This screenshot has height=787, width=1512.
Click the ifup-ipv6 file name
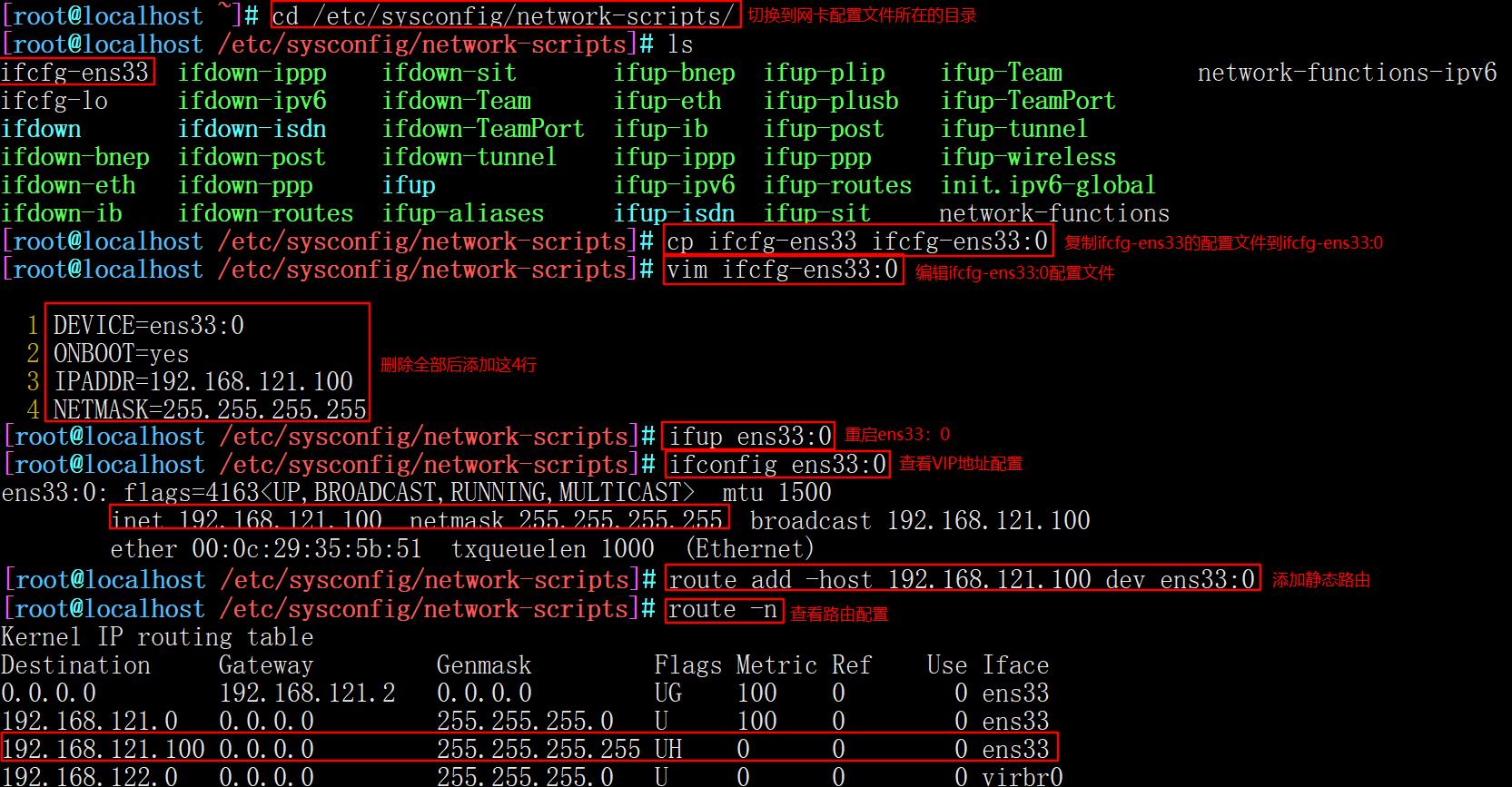click(675, 185)
